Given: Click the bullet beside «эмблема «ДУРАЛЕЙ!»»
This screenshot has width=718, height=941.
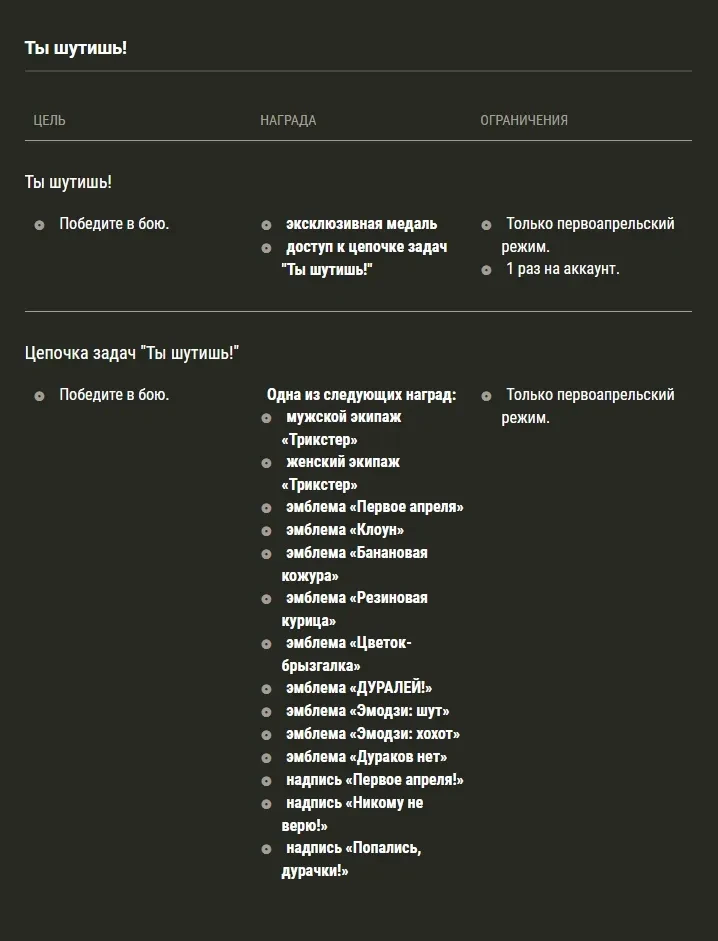Looking at the screenshot, I should [x=266, y=689].
